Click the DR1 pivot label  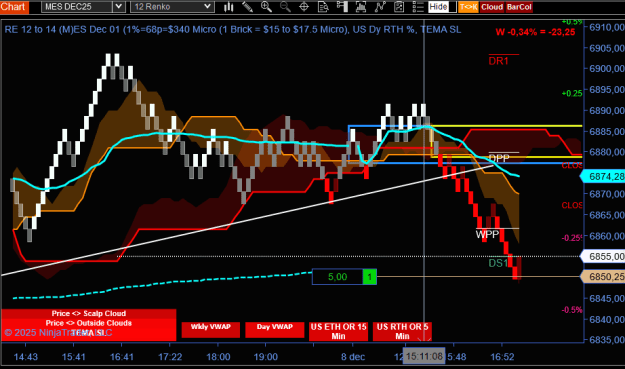(499, 61)
